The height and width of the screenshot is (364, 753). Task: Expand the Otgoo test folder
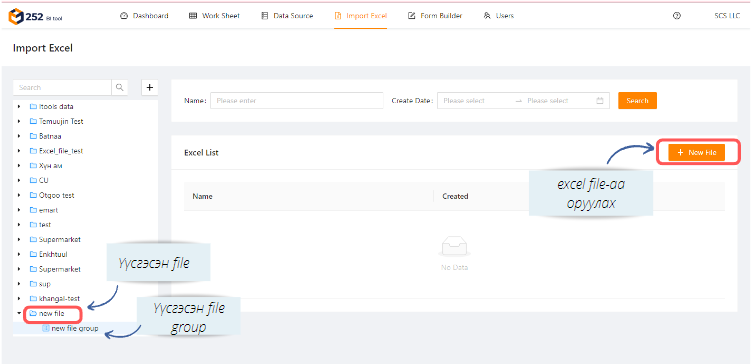tap(19, 195)
